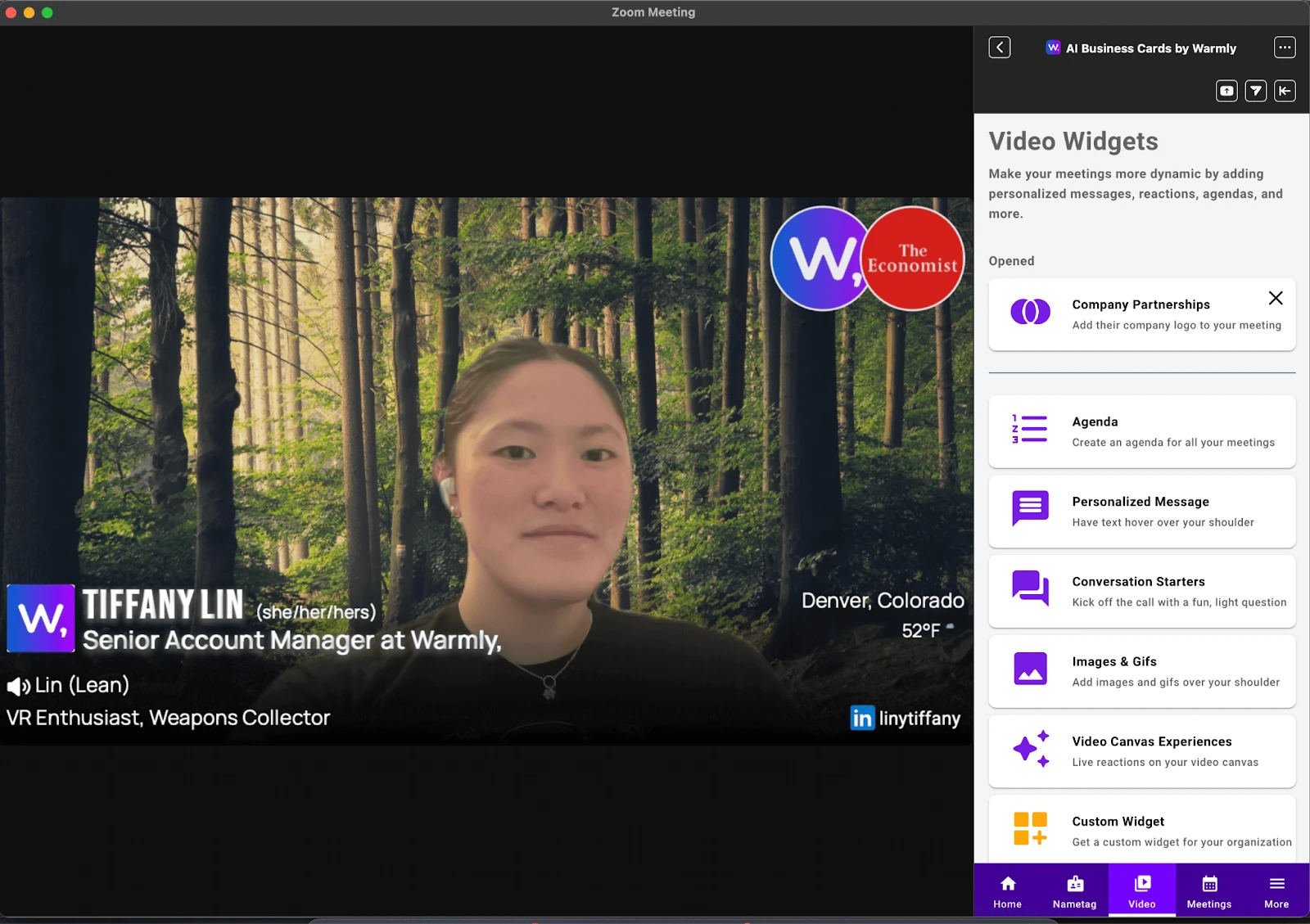
Task: Close the Company Partnerships widget
Action: 1275,298
